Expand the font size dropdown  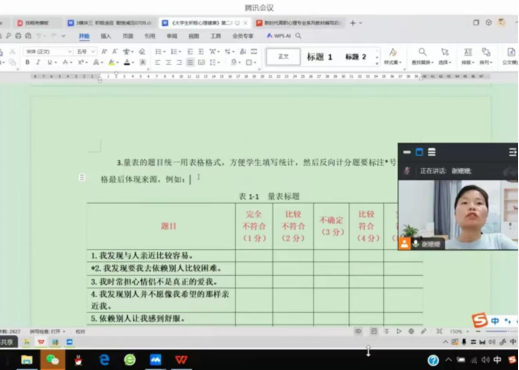click(x=93, y=51)
